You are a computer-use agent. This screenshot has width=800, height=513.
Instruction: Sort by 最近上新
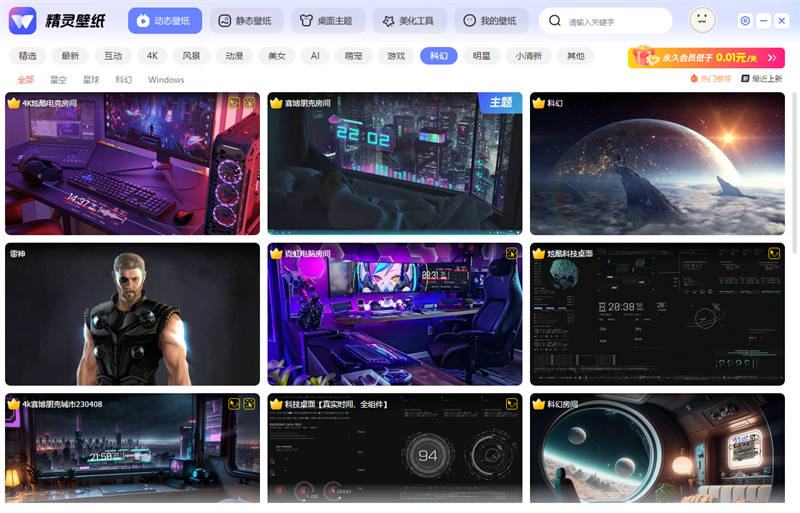(x=762, y=78)
